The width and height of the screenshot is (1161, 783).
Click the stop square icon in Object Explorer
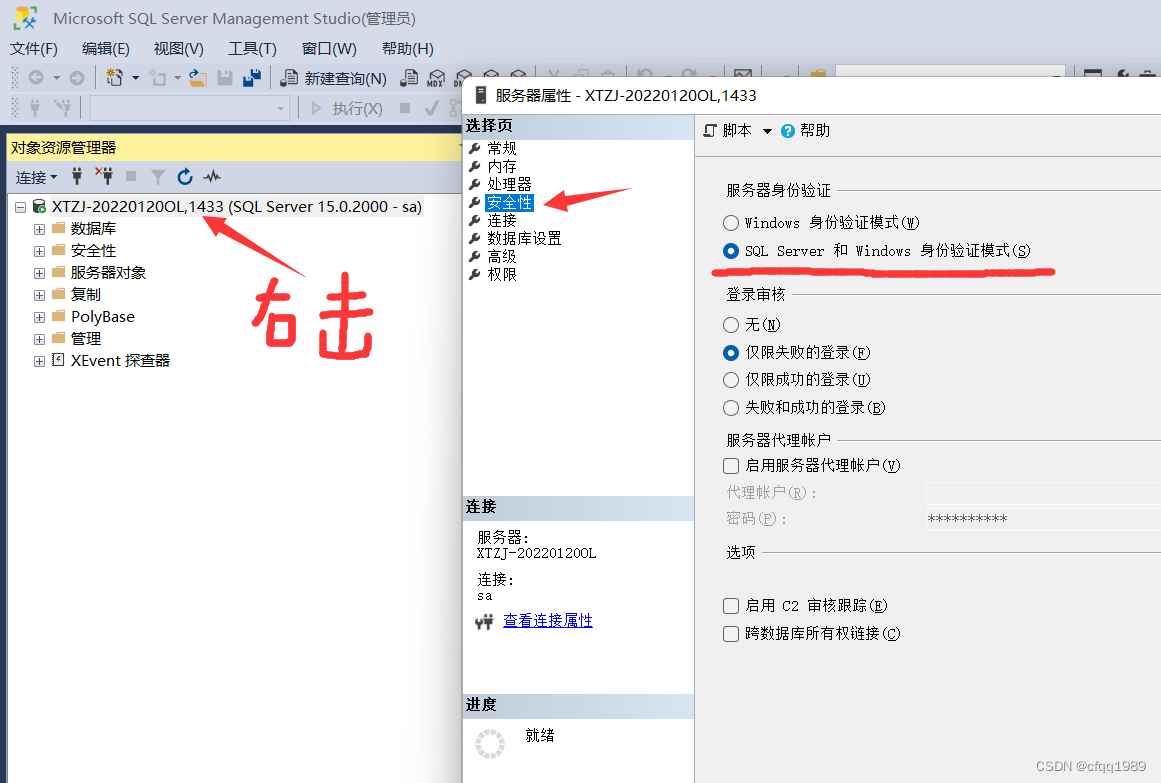131,176
